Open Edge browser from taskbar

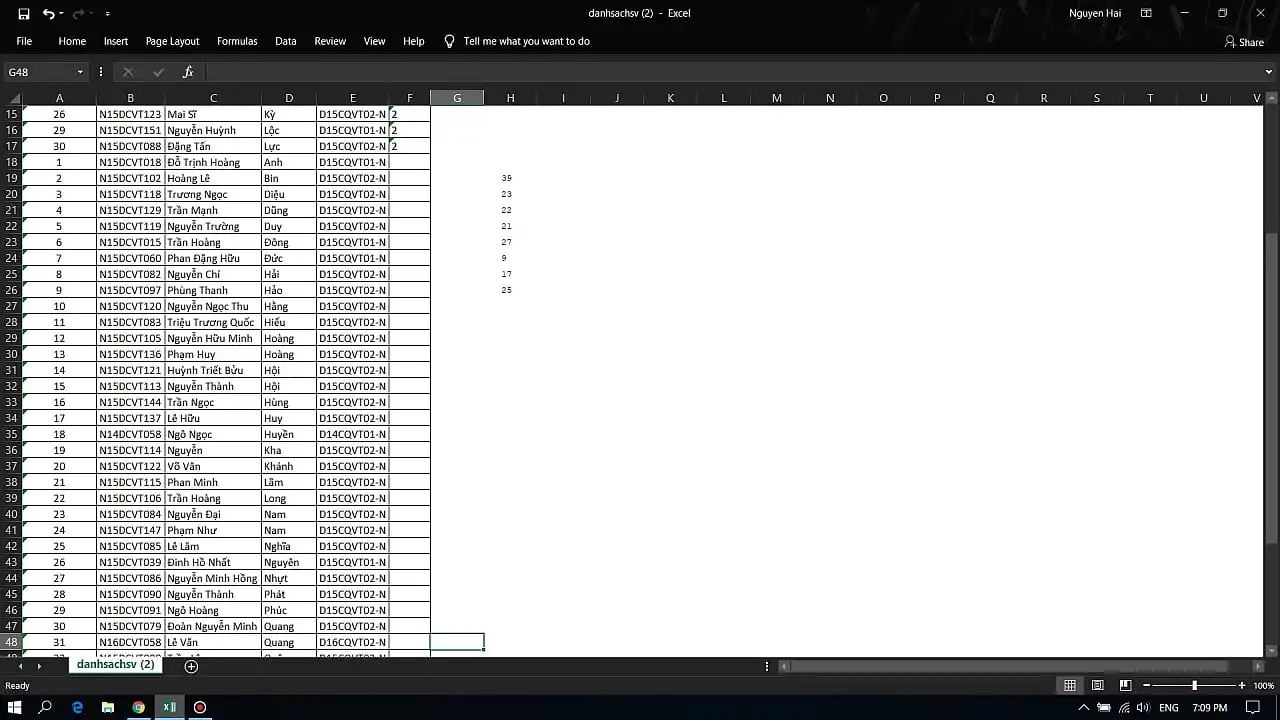pos(77,707)
